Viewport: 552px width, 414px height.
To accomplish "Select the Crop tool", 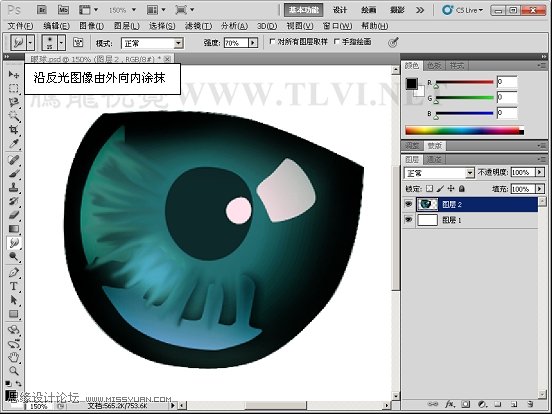I will coord(14,130).
